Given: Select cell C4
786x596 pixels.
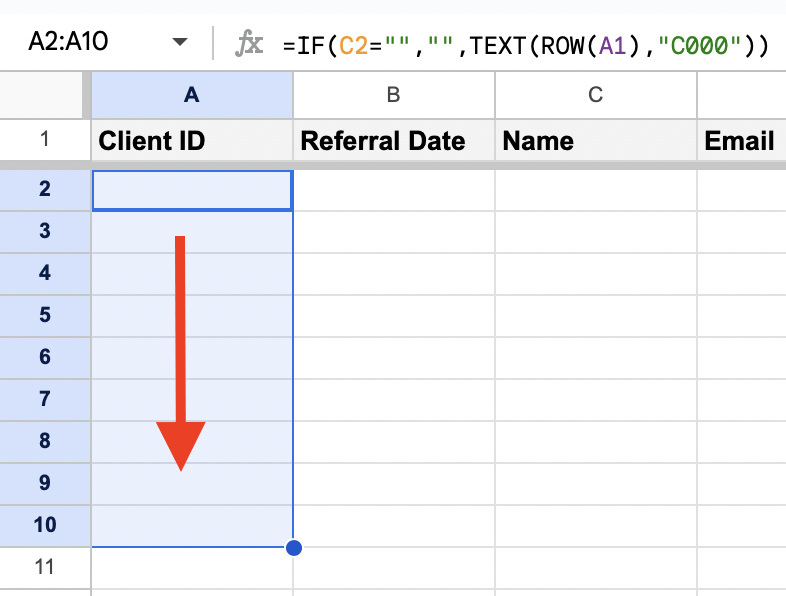Looking at the screenshot, I should pos(596,274).
